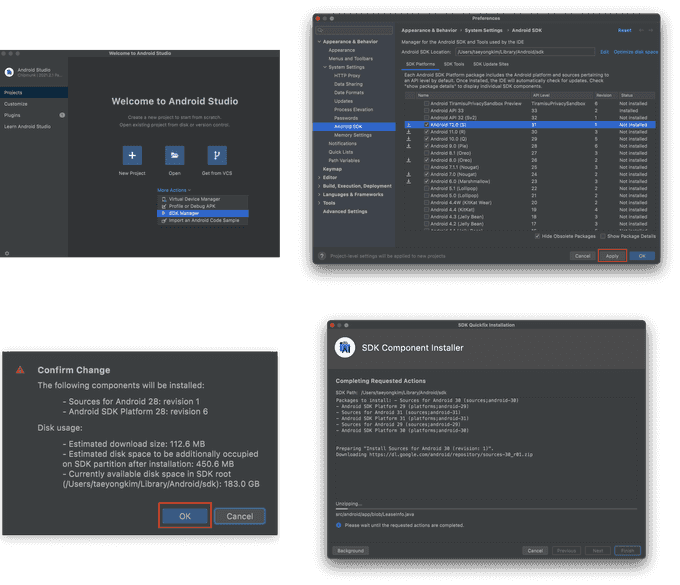Click the search magnifier in Preferences
680x585 pixels.
point(320,30)
